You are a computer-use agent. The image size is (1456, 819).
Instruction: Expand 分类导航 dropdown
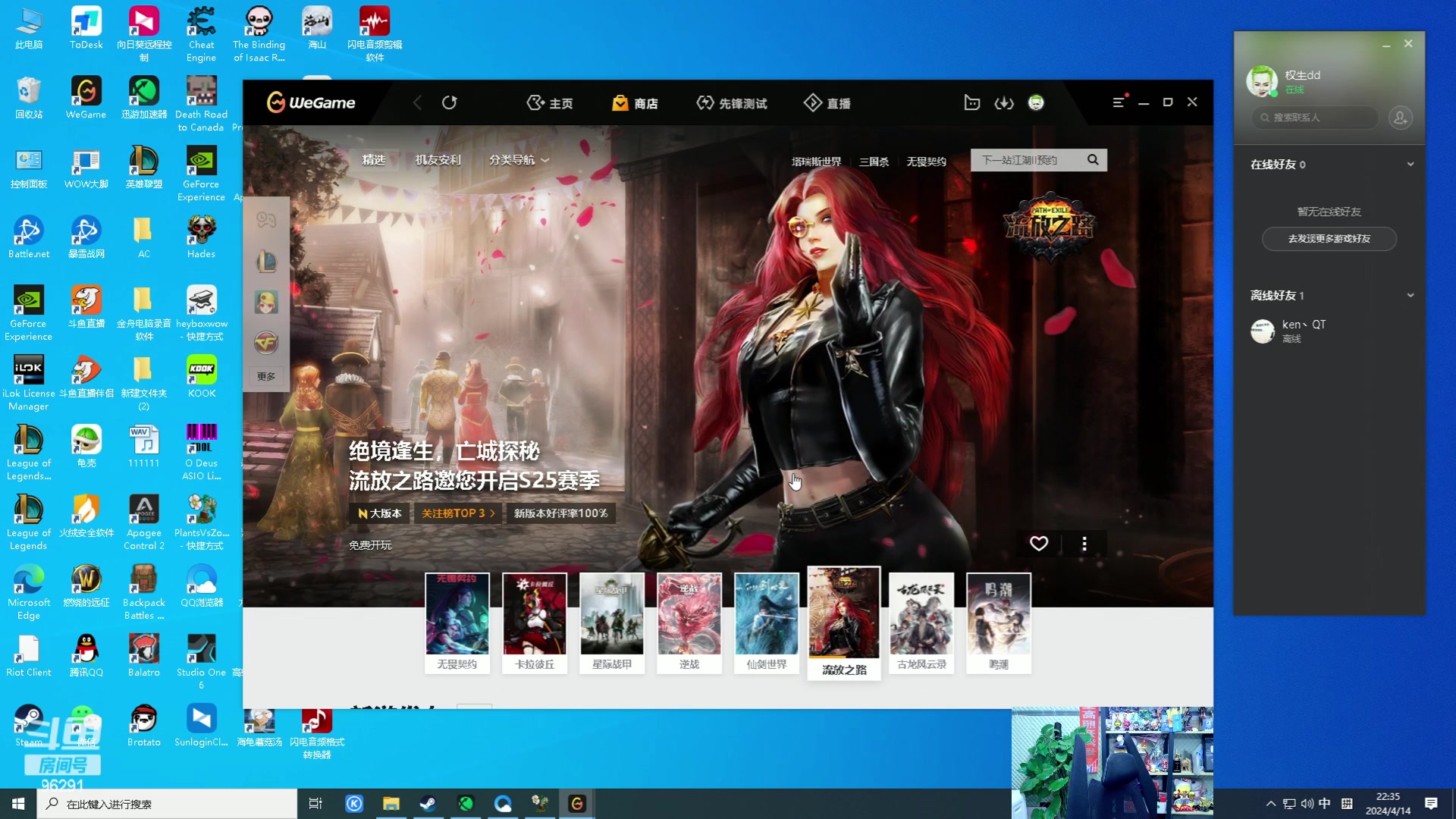[x=519, y=160]
